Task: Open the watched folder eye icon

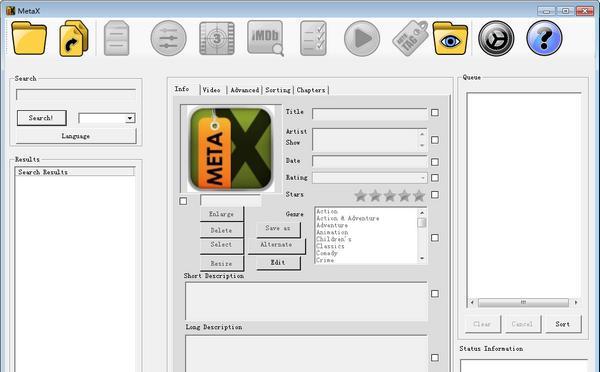Action: tap(450, 38)
